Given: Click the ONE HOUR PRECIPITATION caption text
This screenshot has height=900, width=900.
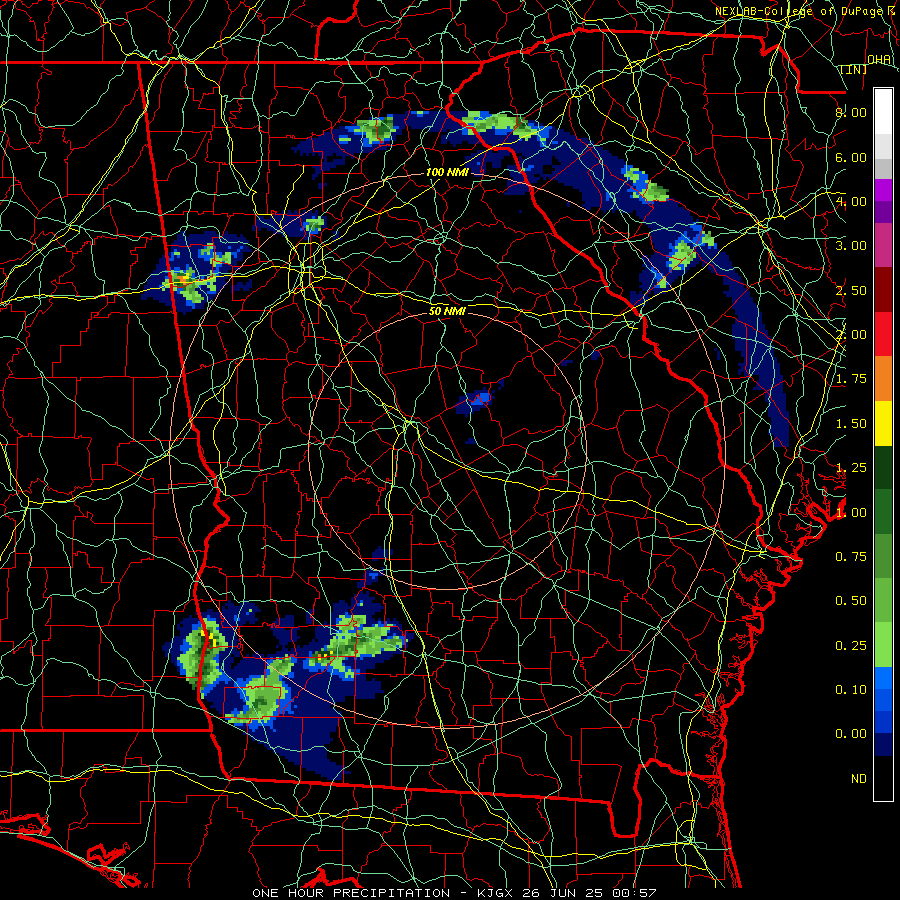Looking at the screenshot, I should (351, 893).
